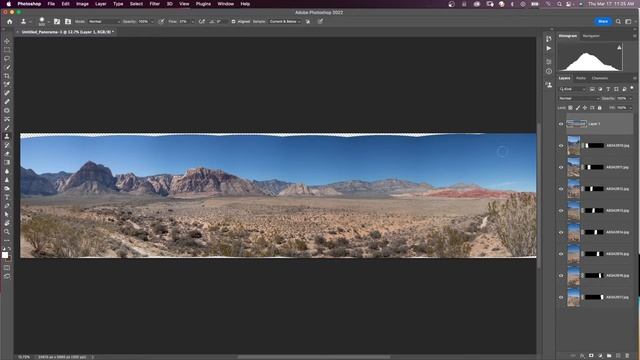Open the layer Opacity dropdown arrow
Image resolution: width=640 pixels, height=360 pixels.
click(630, 98)
